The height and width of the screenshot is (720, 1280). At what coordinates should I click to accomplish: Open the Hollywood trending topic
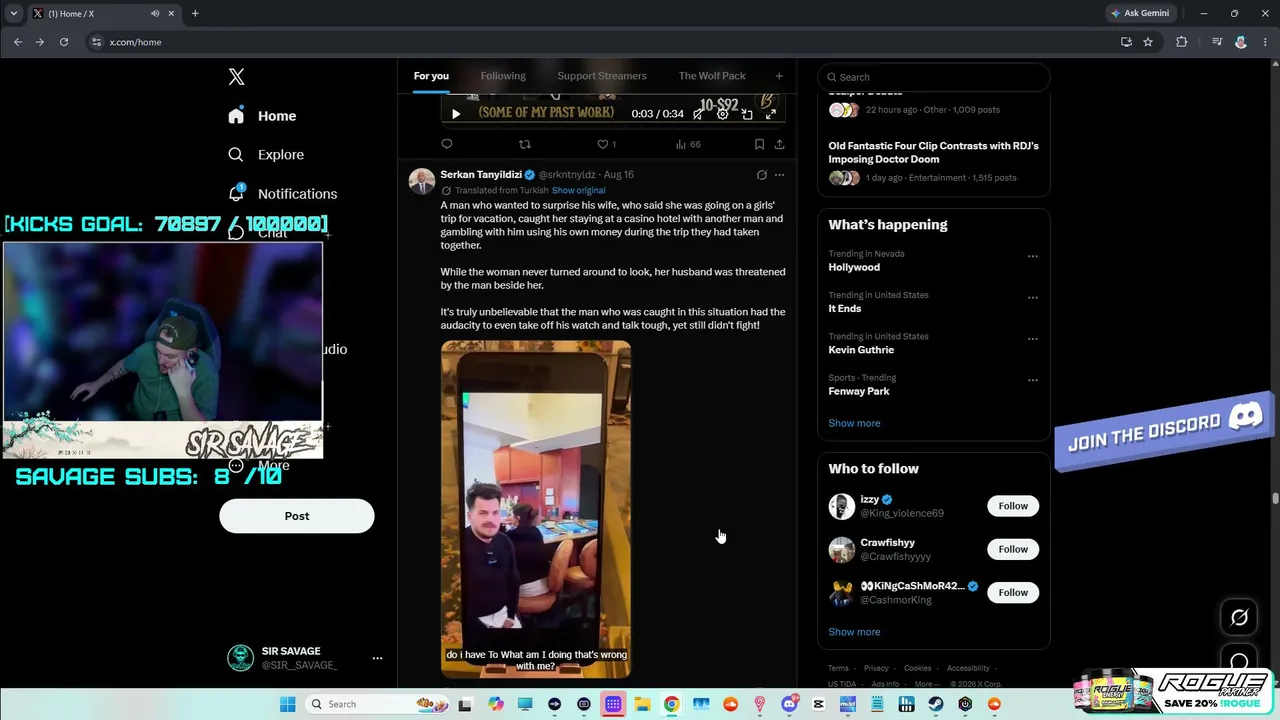854,267
